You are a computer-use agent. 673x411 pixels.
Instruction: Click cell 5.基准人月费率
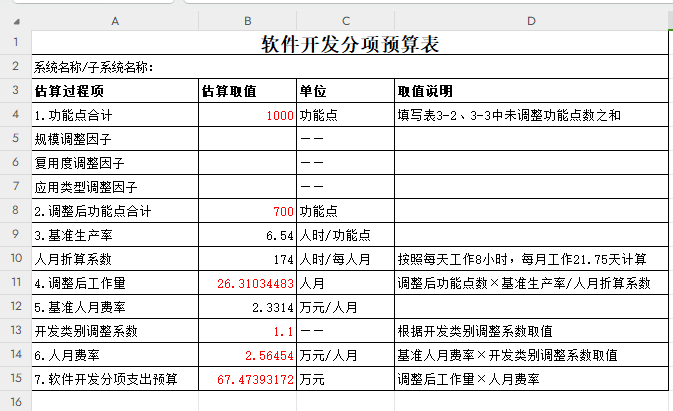(115, 307)
